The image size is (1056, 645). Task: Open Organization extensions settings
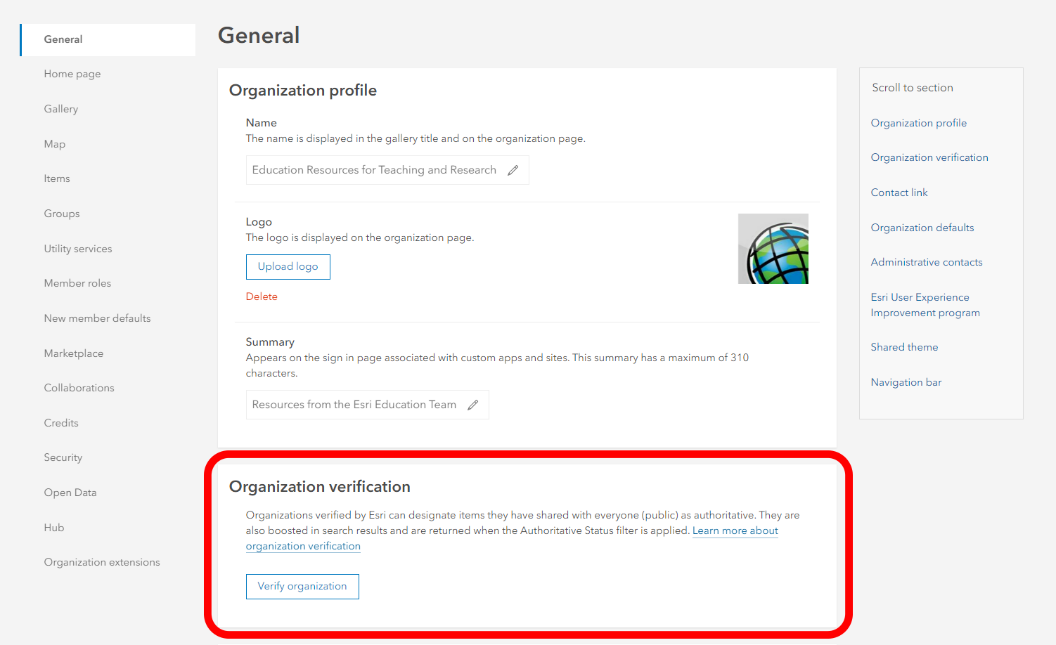(102, 562)
